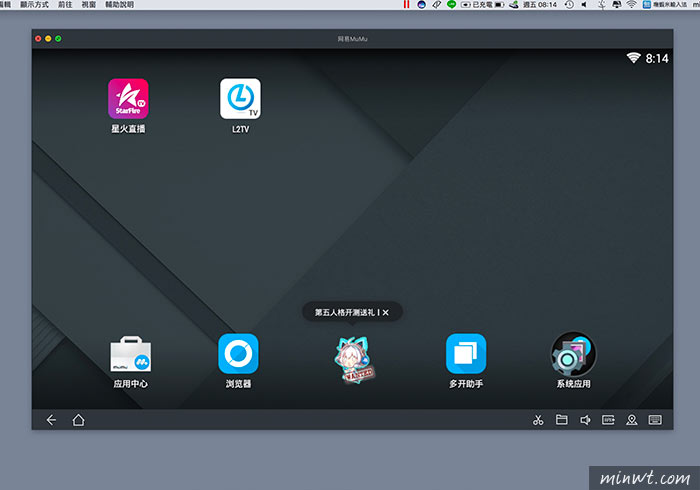700x490 pixels.
Task: Open the 第五人格开测送礼 promotion text
Action: click(345, 312)
